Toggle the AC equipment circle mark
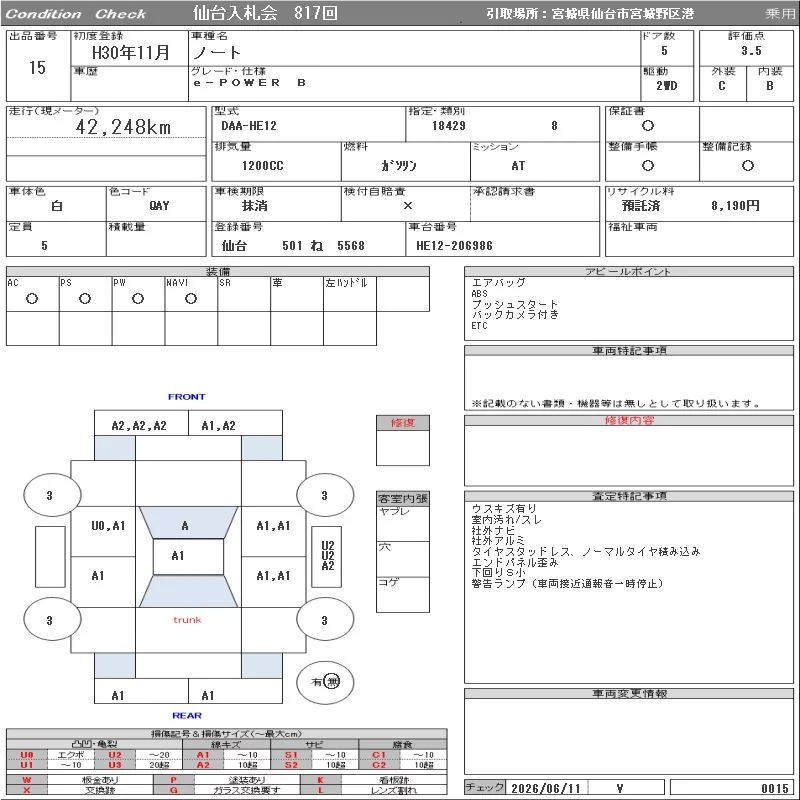 click(32, 299)
